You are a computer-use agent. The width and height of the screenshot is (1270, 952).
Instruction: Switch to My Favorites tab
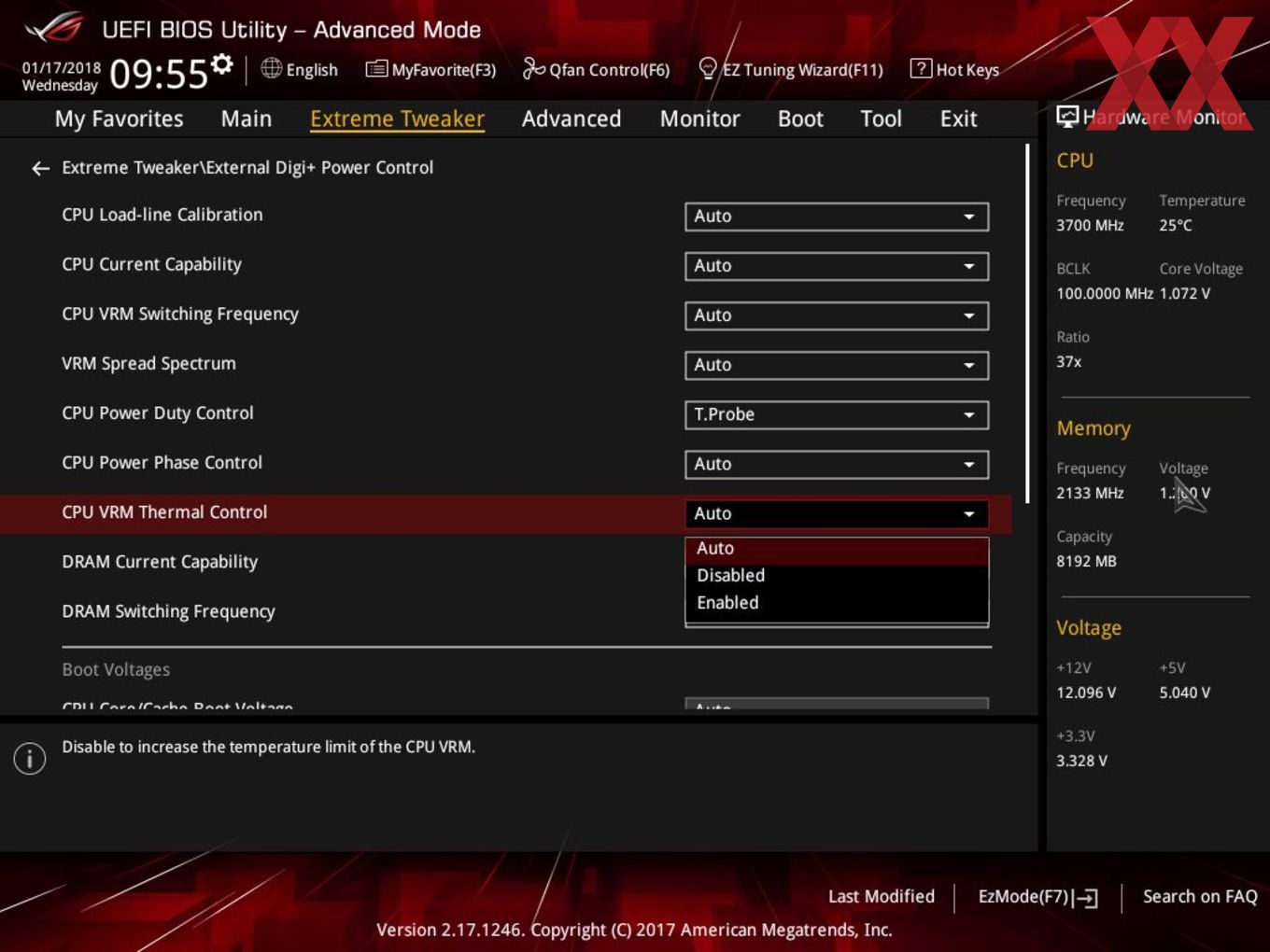(119, 119)
